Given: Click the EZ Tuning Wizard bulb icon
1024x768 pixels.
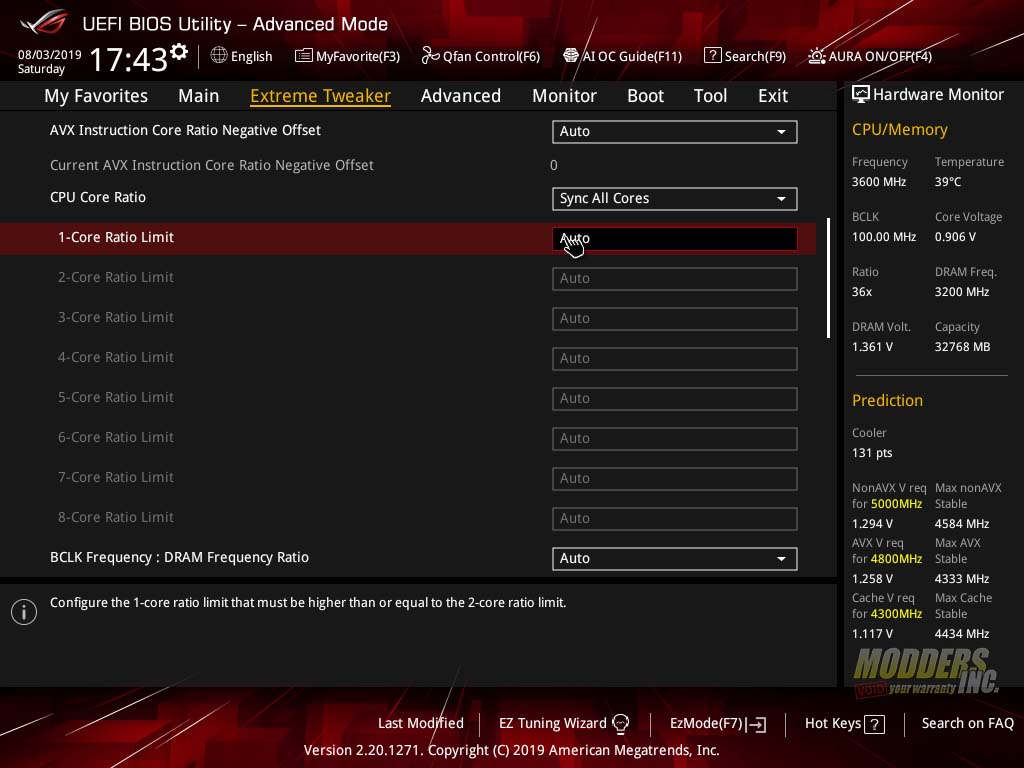Looking at the screenshot, I should pyautogui.click(x=620, y=724).
